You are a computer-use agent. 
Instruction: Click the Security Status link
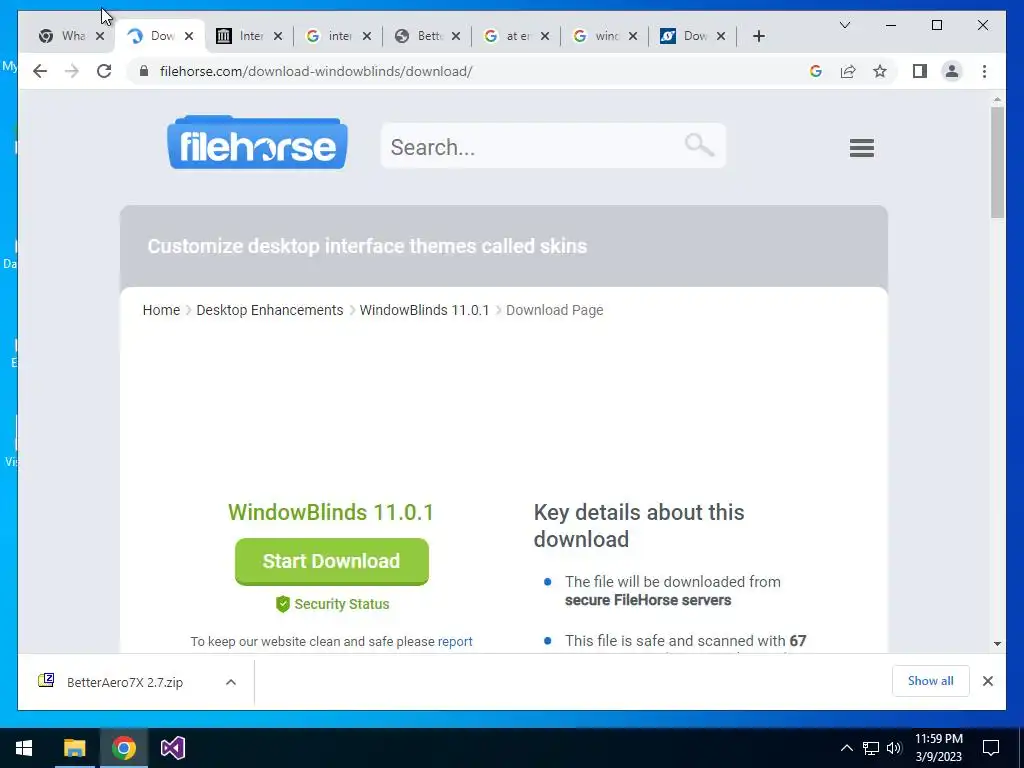(x=342, y=604)
